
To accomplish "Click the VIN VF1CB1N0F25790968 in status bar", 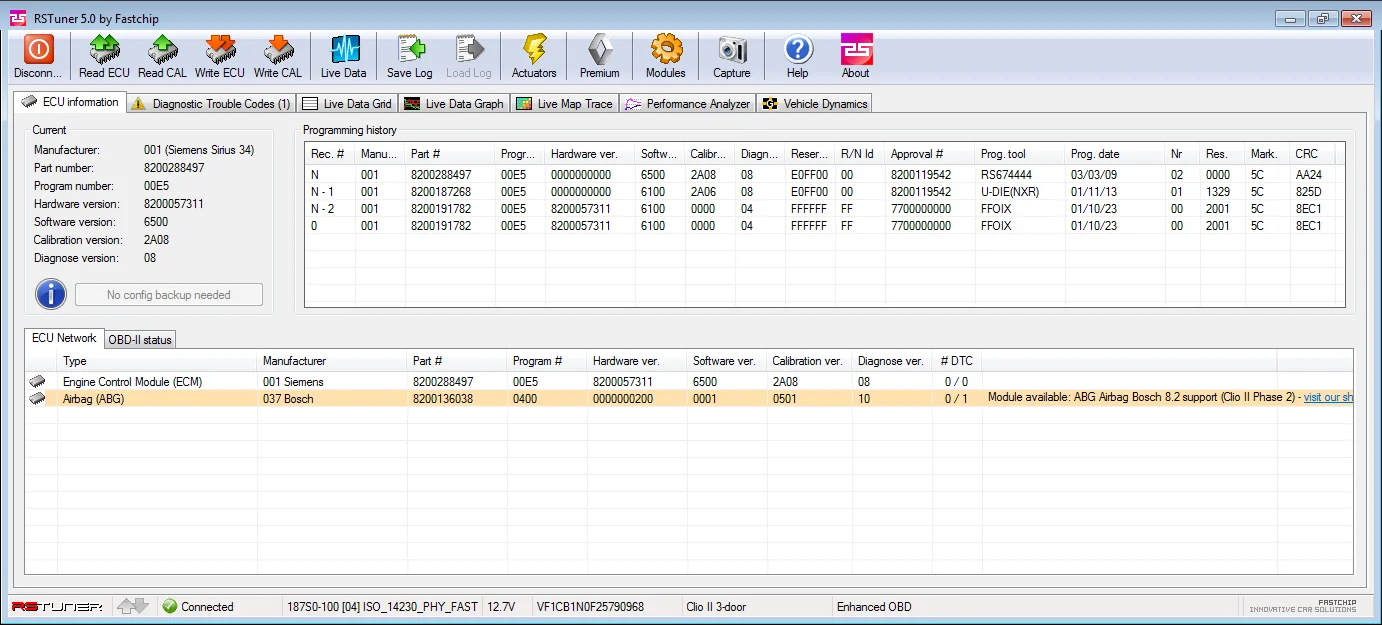I will 590,606.
